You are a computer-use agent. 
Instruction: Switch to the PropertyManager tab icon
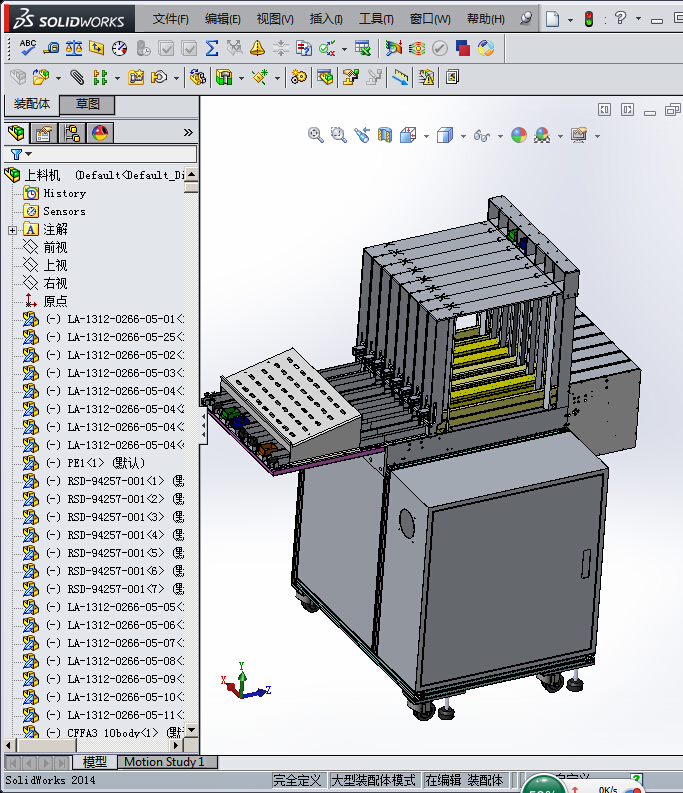click(44, 133)
